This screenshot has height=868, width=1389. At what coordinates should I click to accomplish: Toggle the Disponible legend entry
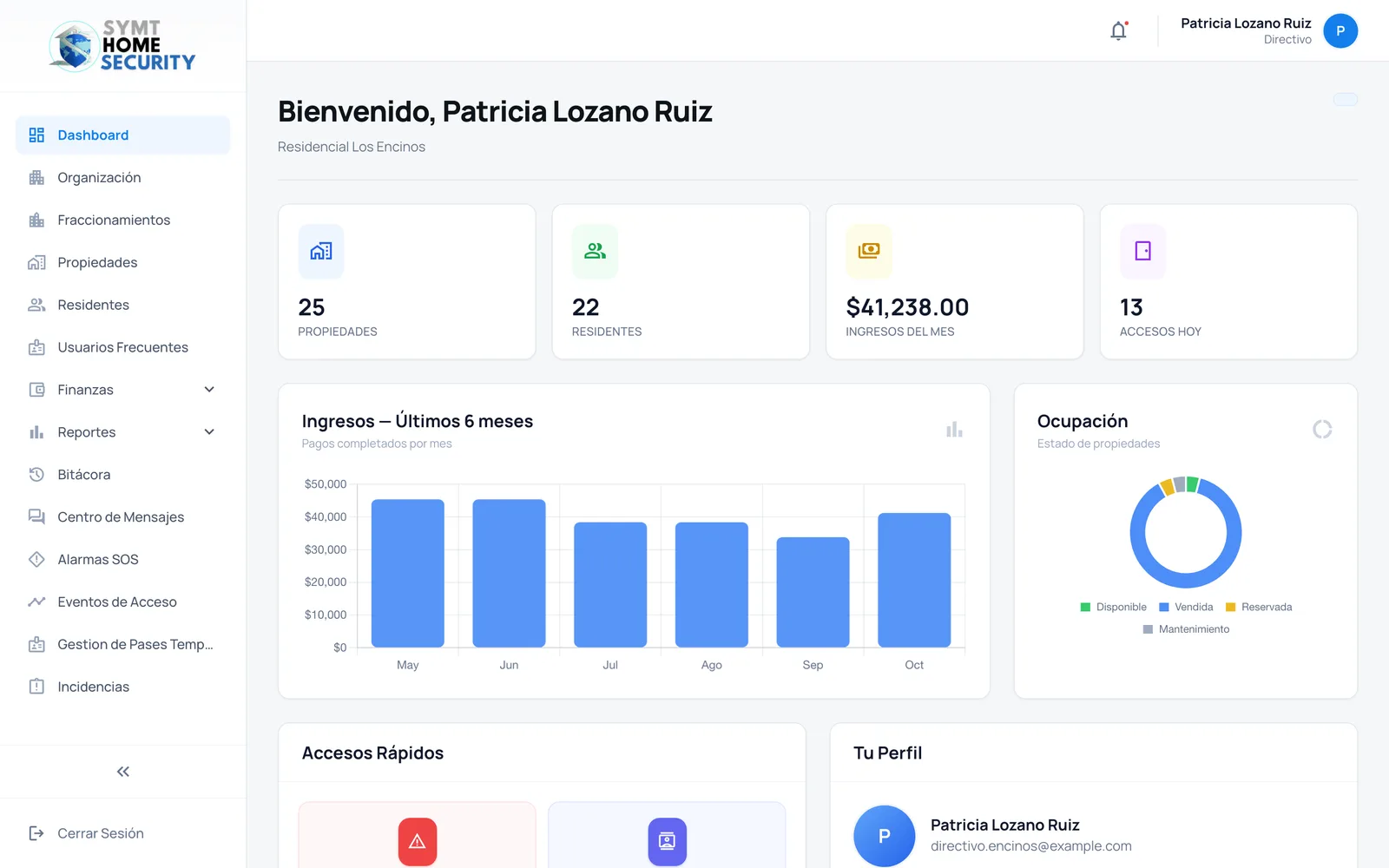pyautogui.click(x=1113, y=607)
